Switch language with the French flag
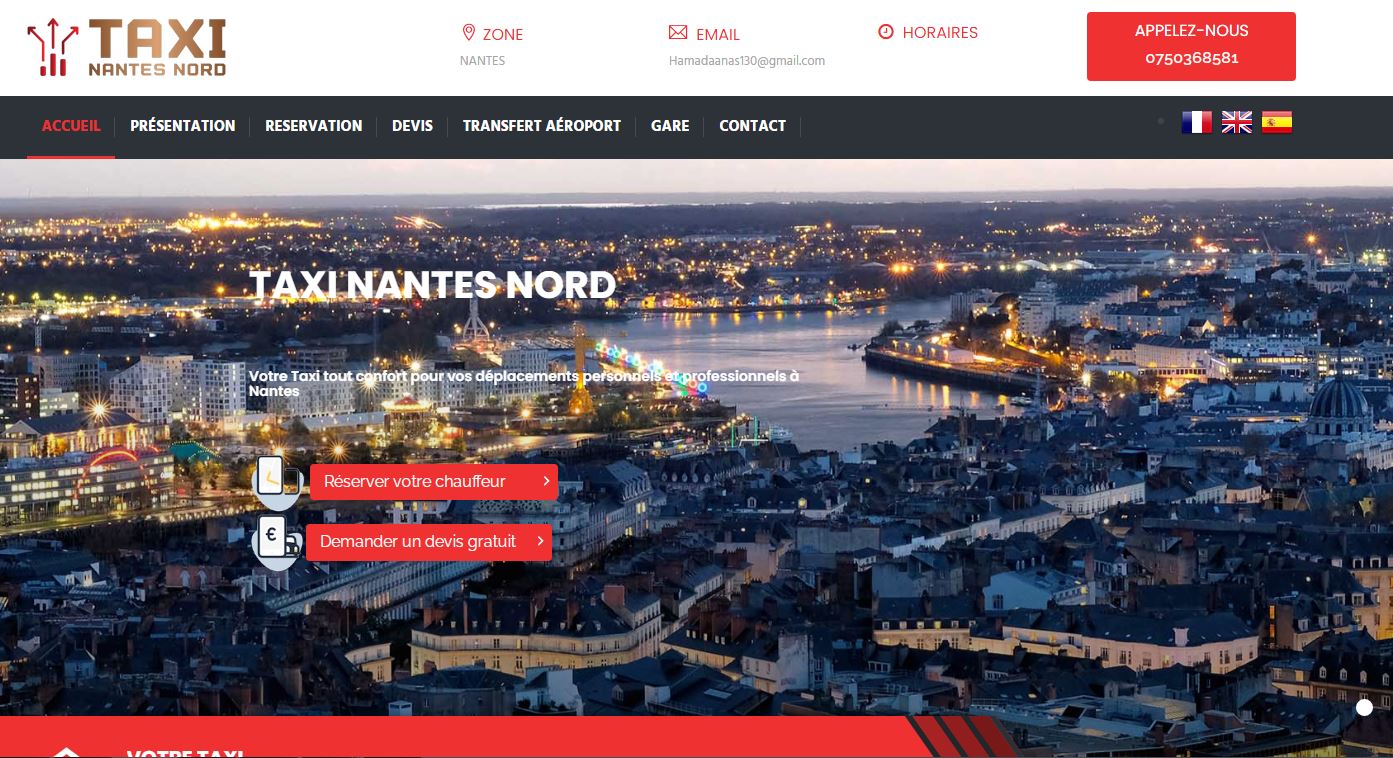1393x758 pixels. pos(1197,123)
